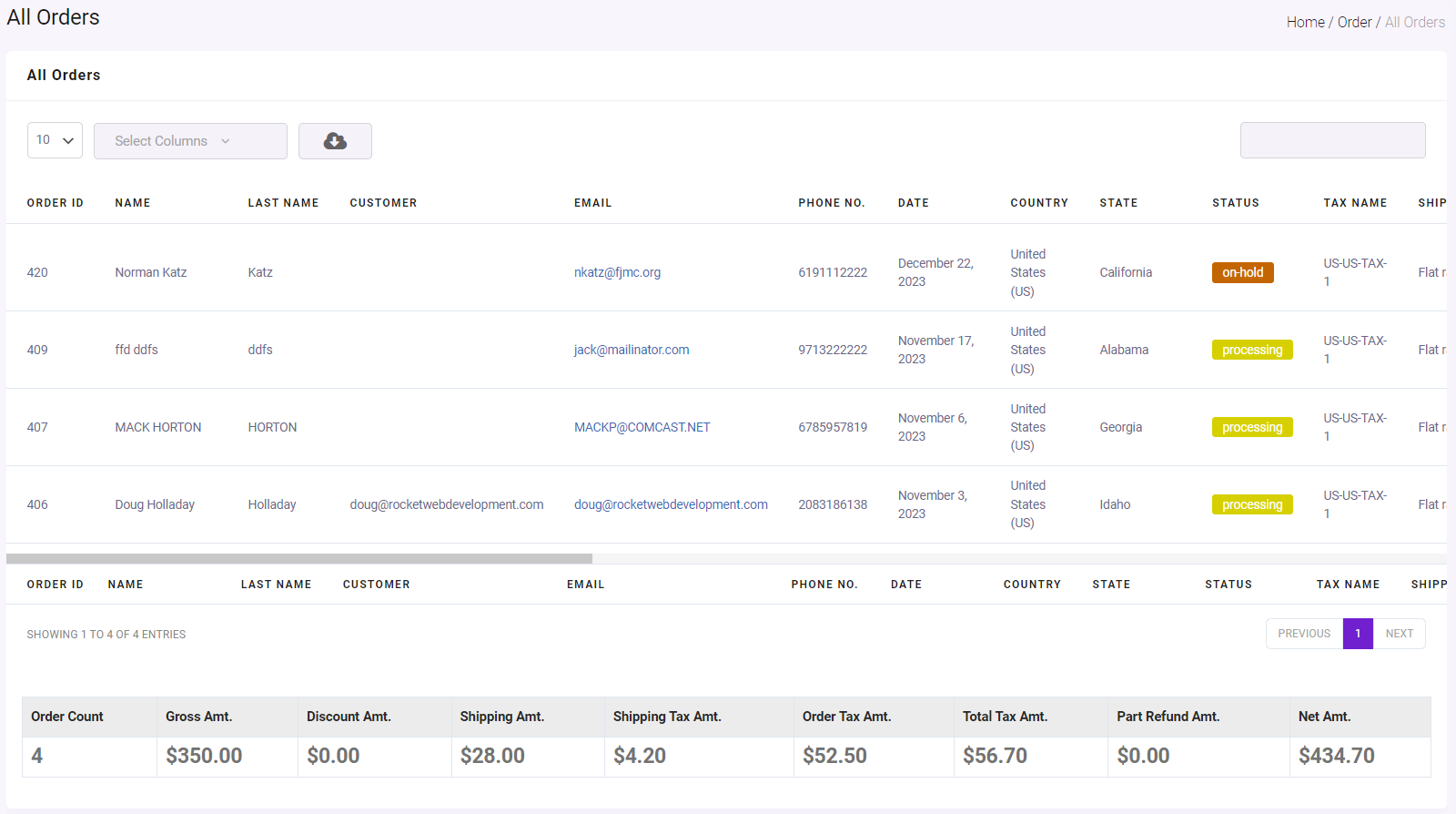Click phone number 6785957819

click(x=833, y=427)
